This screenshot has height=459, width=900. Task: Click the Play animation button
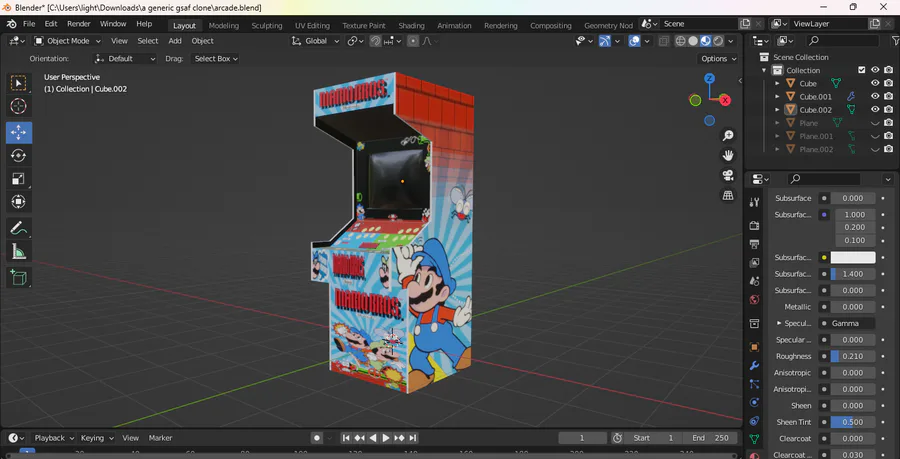click(x=386, y=438)
